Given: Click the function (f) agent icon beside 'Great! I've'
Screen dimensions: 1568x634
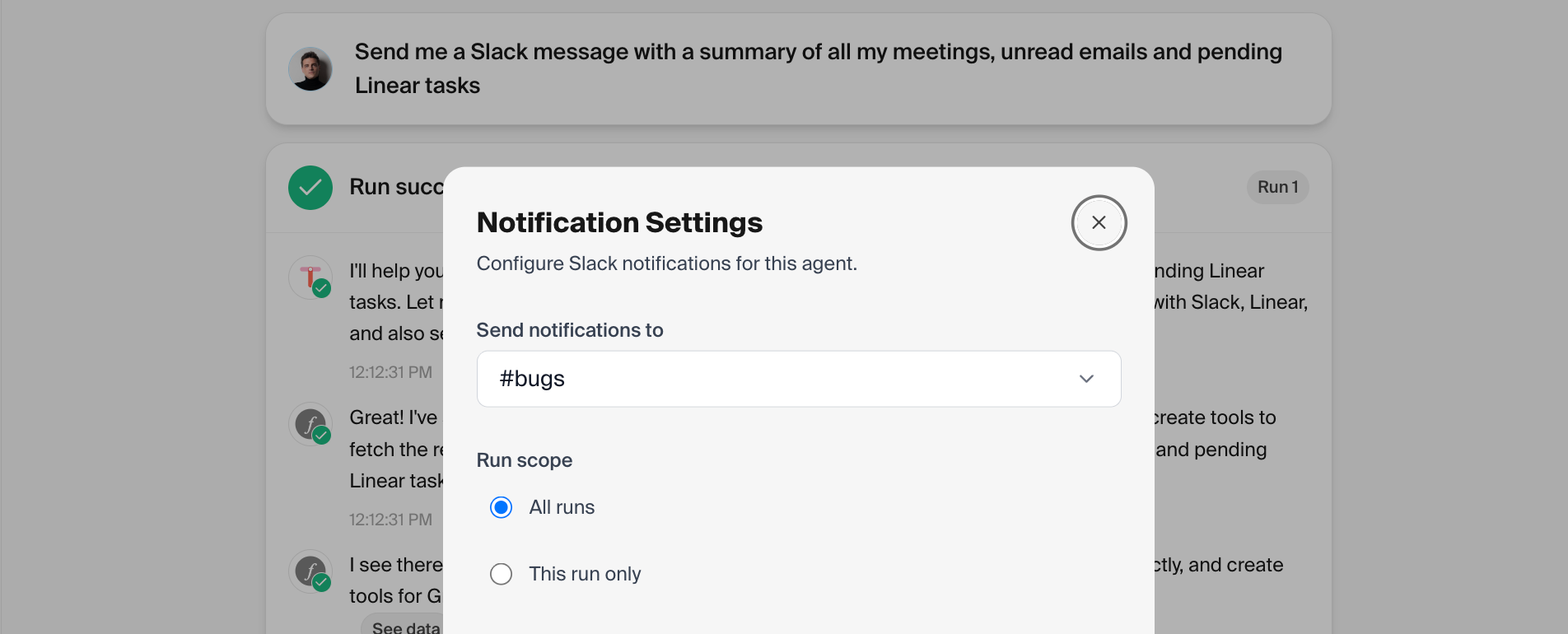Looking at the screenshot, I should point(310,423).
